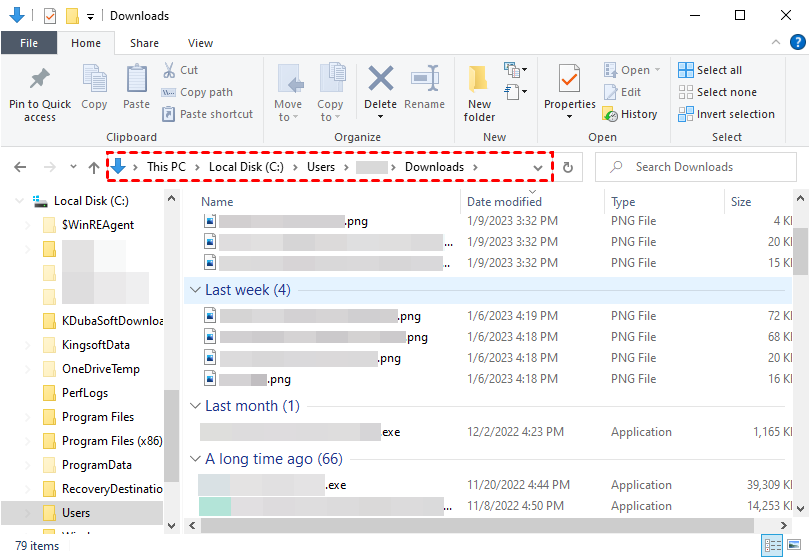Screen dimensions: 810x558
Task: Open the File menu
Action: tap(29, 43)
